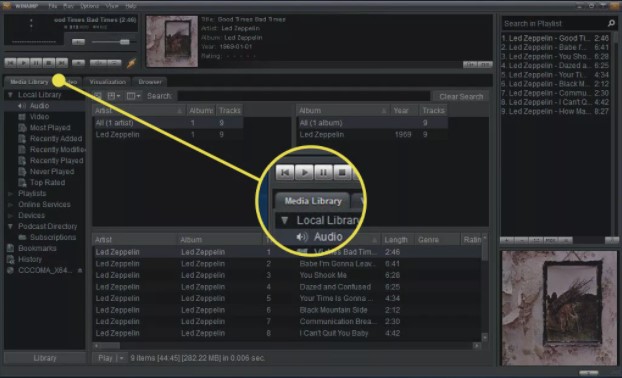
Task: Click the Play button in bottom bar
Action: (105, 358)
